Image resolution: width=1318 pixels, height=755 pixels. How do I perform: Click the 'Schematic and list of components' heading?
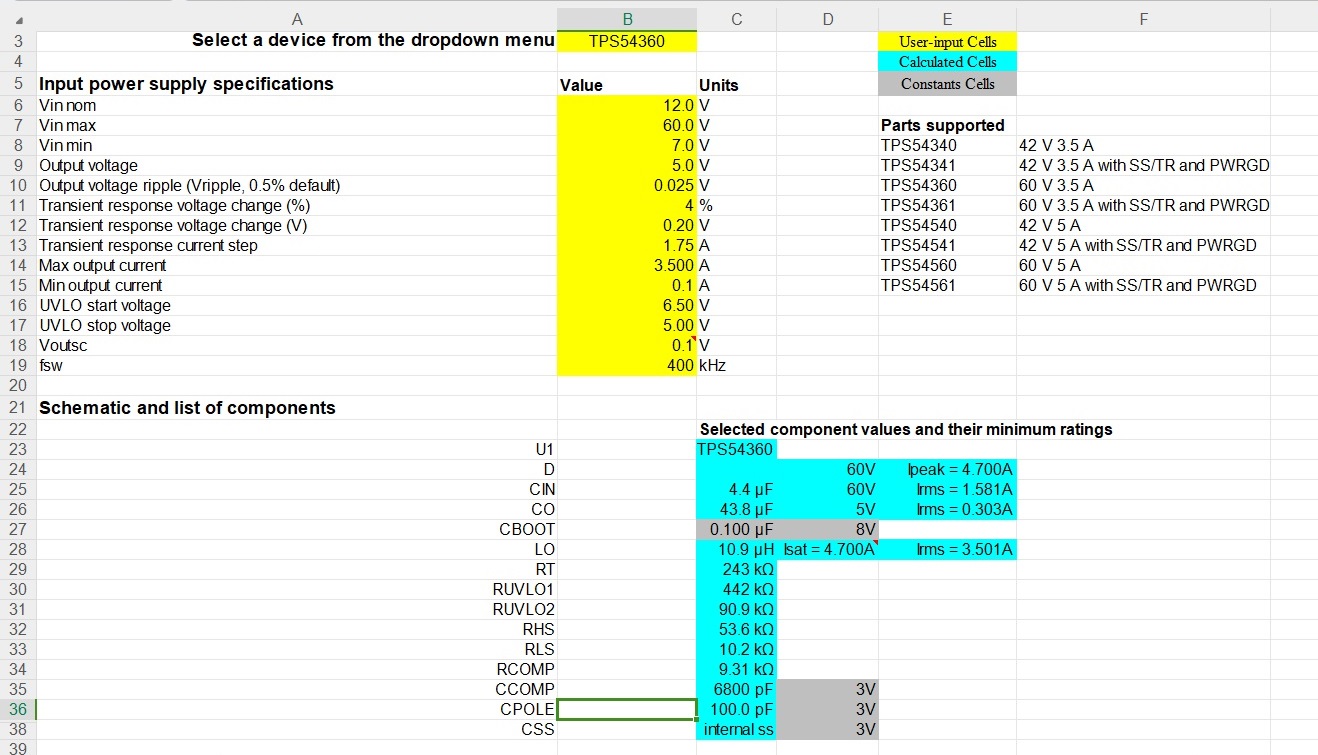(x=187, y=408)
